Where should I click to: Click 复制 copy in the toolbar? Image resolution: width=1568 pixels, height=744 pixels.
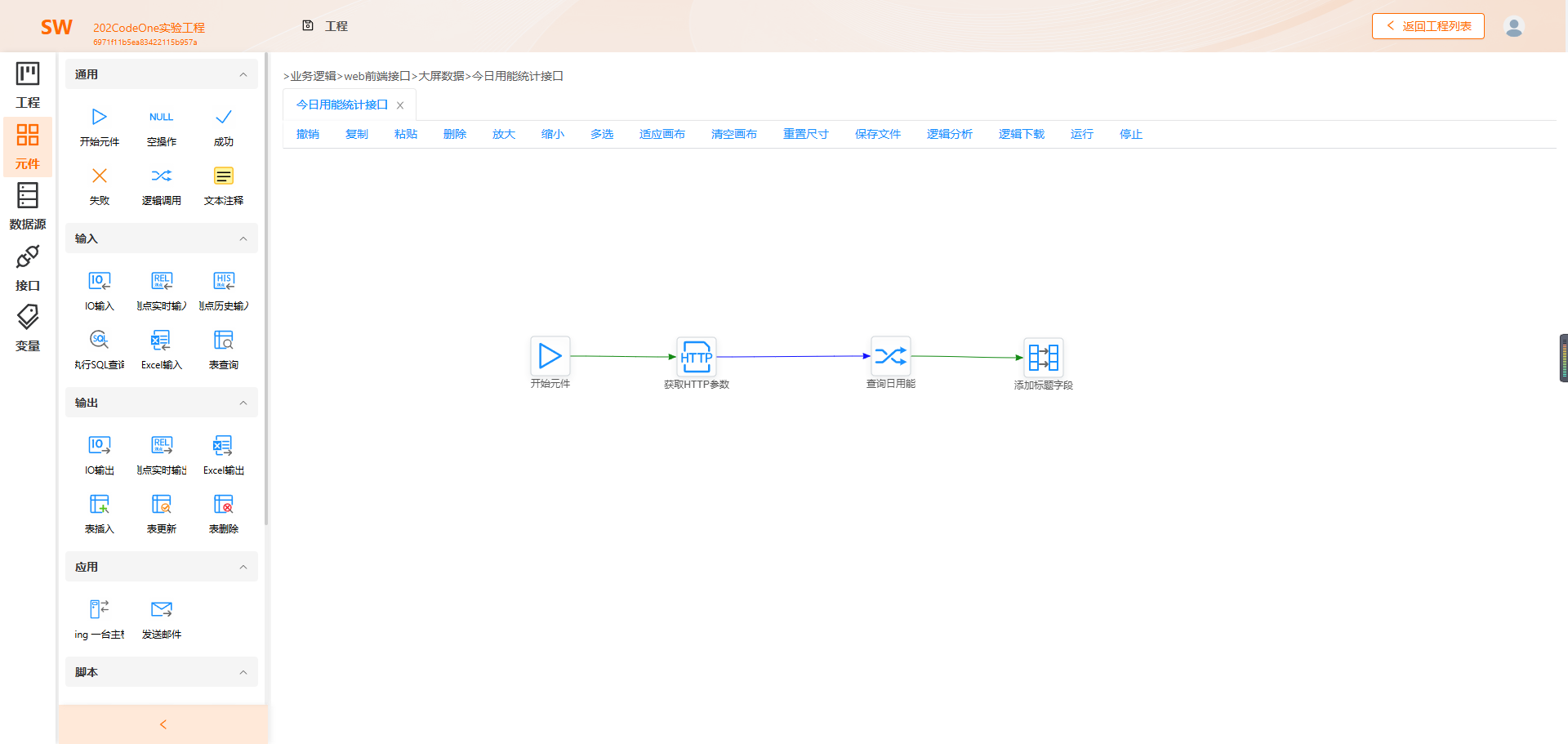(x=357, y=134)
